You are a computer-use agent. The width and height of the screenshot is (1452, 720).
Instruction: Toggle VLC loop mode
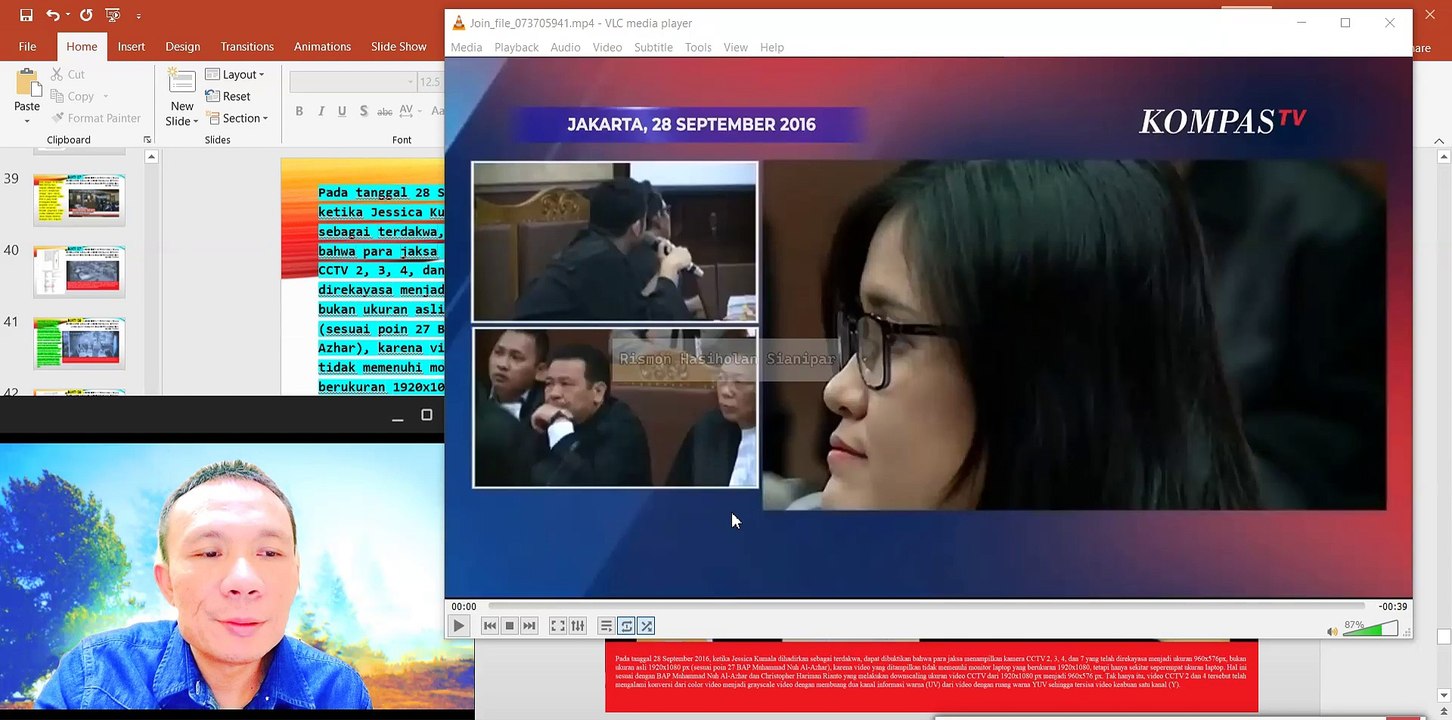point(626,626)
